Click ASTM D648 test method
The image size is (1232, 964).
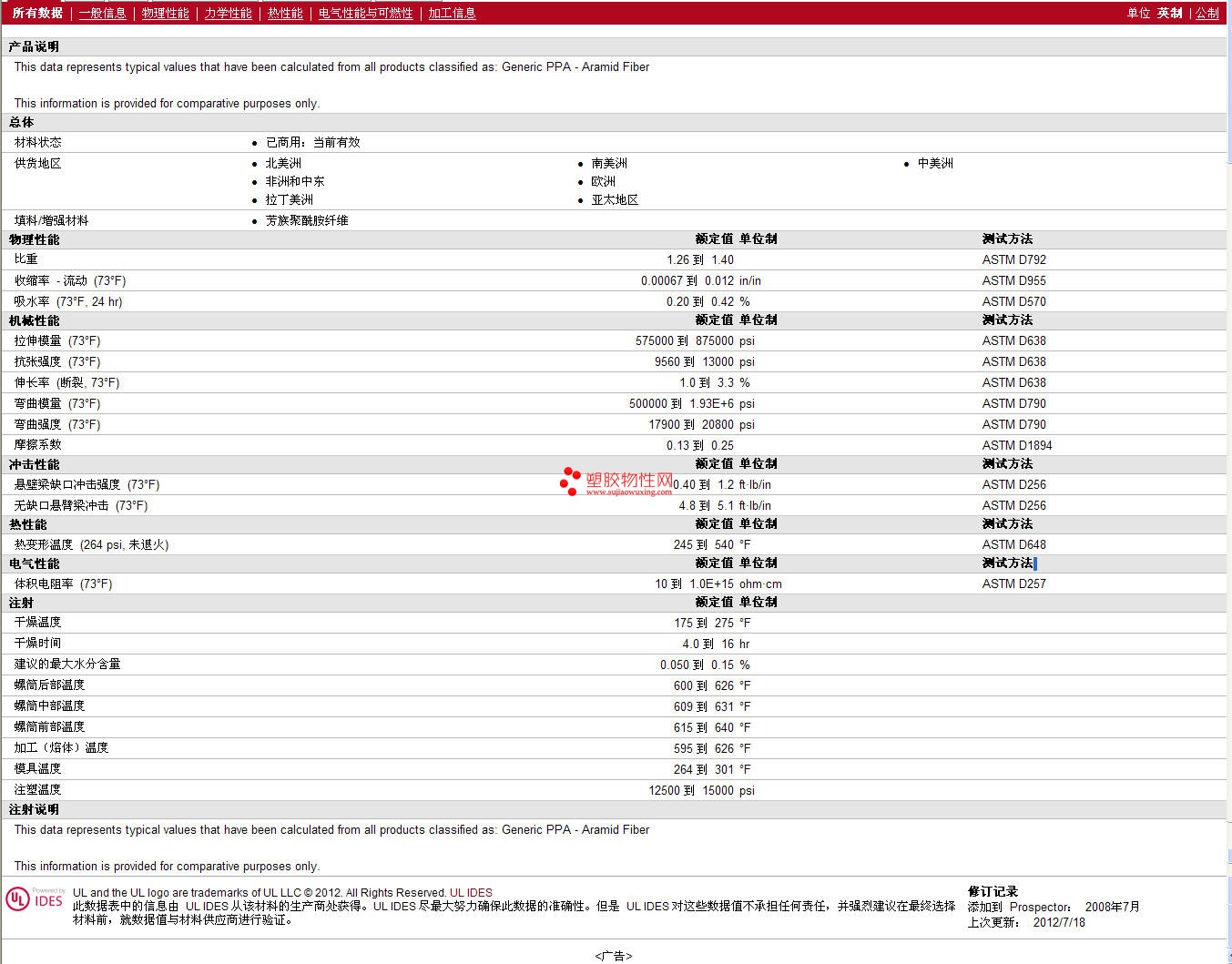tap(1014, 544)
